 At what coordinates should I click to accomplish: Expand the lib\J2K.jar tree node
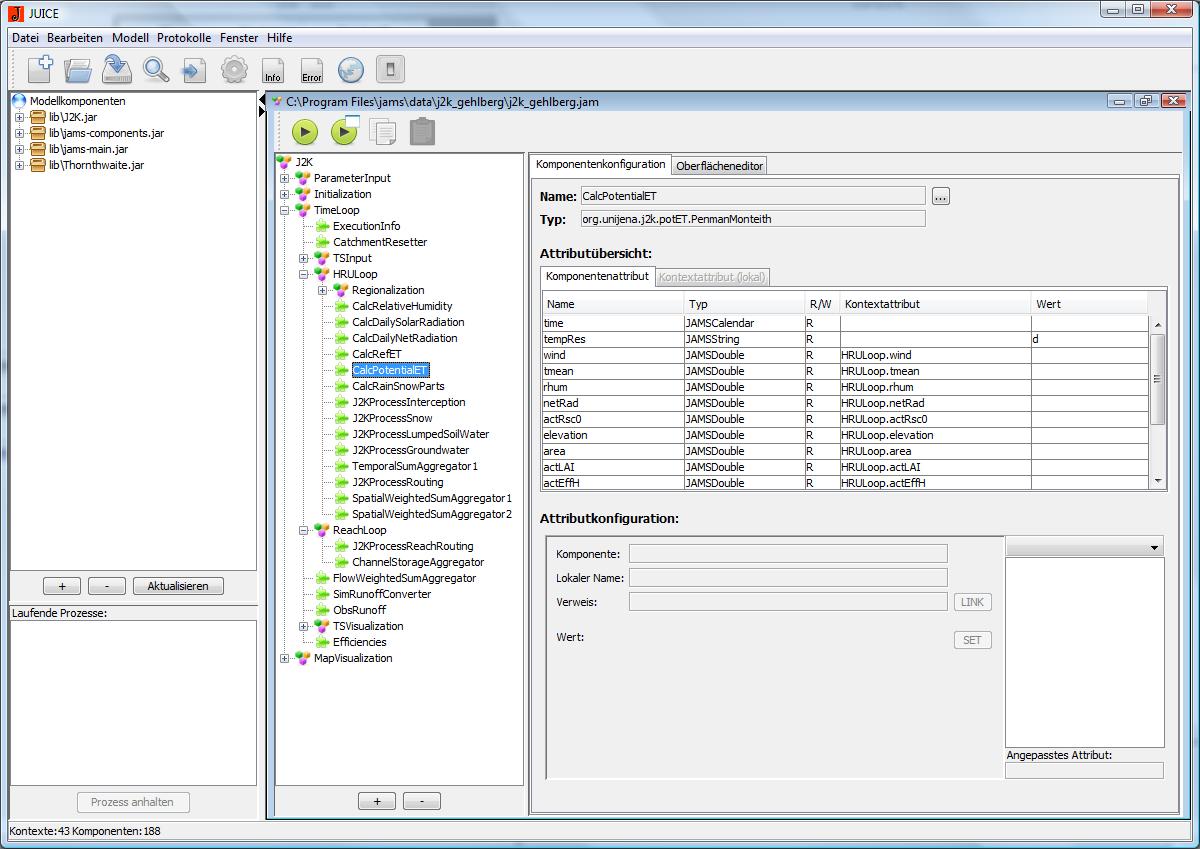click(19, 117)
